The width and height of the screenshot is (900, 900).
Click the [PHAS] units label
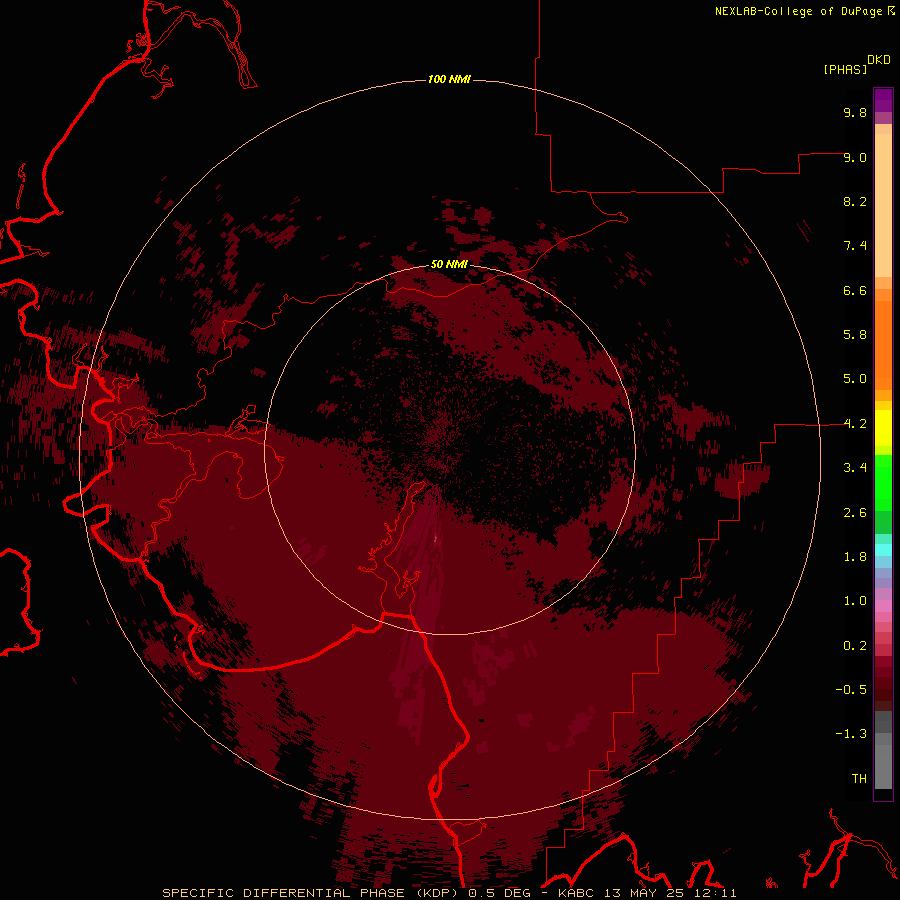tap(845, 70)
